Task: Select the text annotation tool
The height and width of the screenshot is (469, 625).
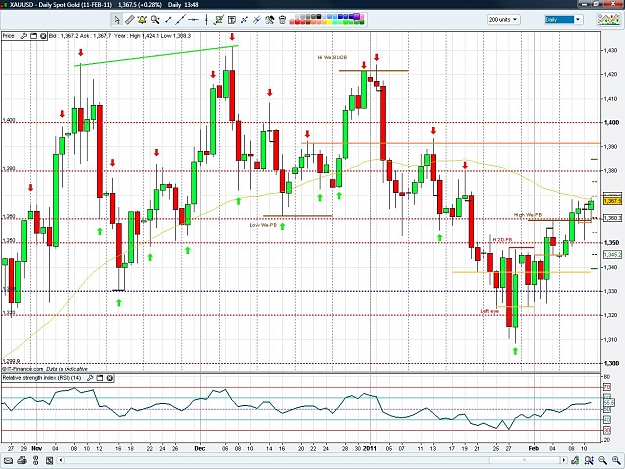Action: [x=232, y=20]
